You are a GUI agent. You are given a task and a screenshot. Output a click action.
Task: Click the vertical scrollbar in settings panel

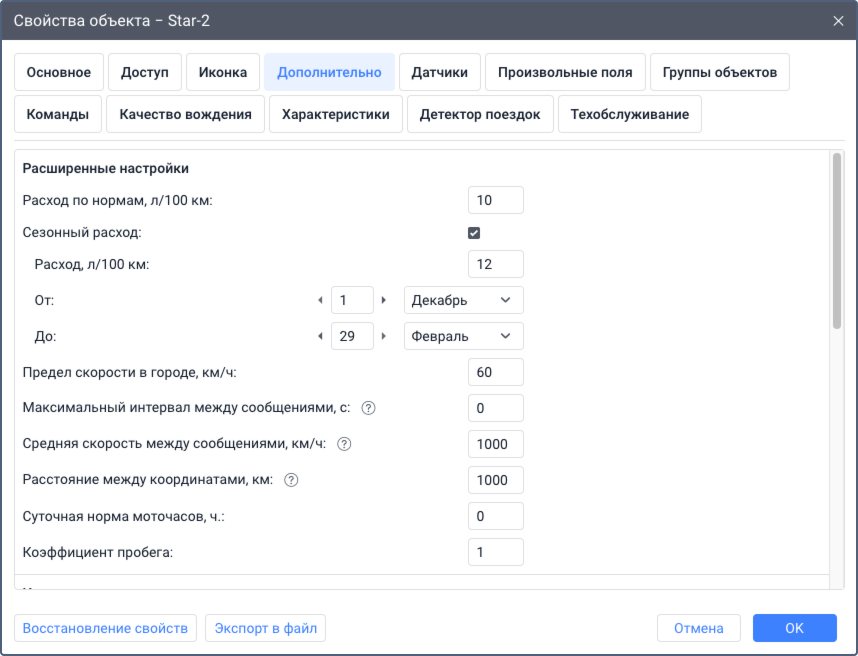[x=837, y=240]
